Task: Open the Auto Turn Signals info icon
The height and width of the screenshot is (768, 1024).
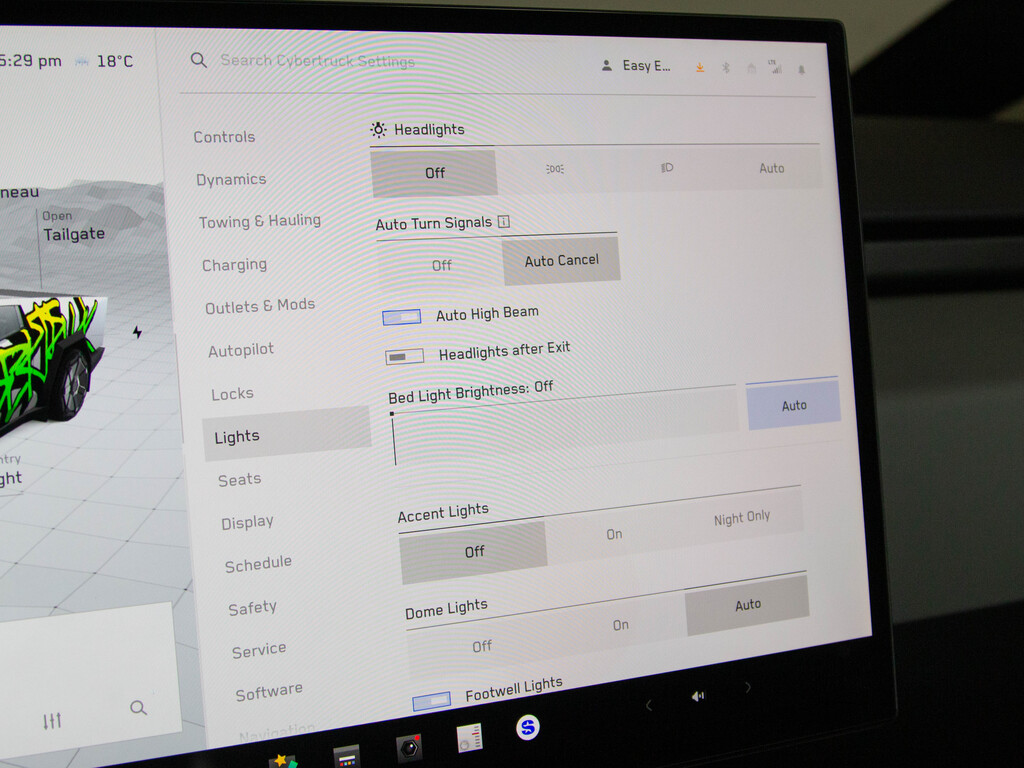Action: (504, 221)
